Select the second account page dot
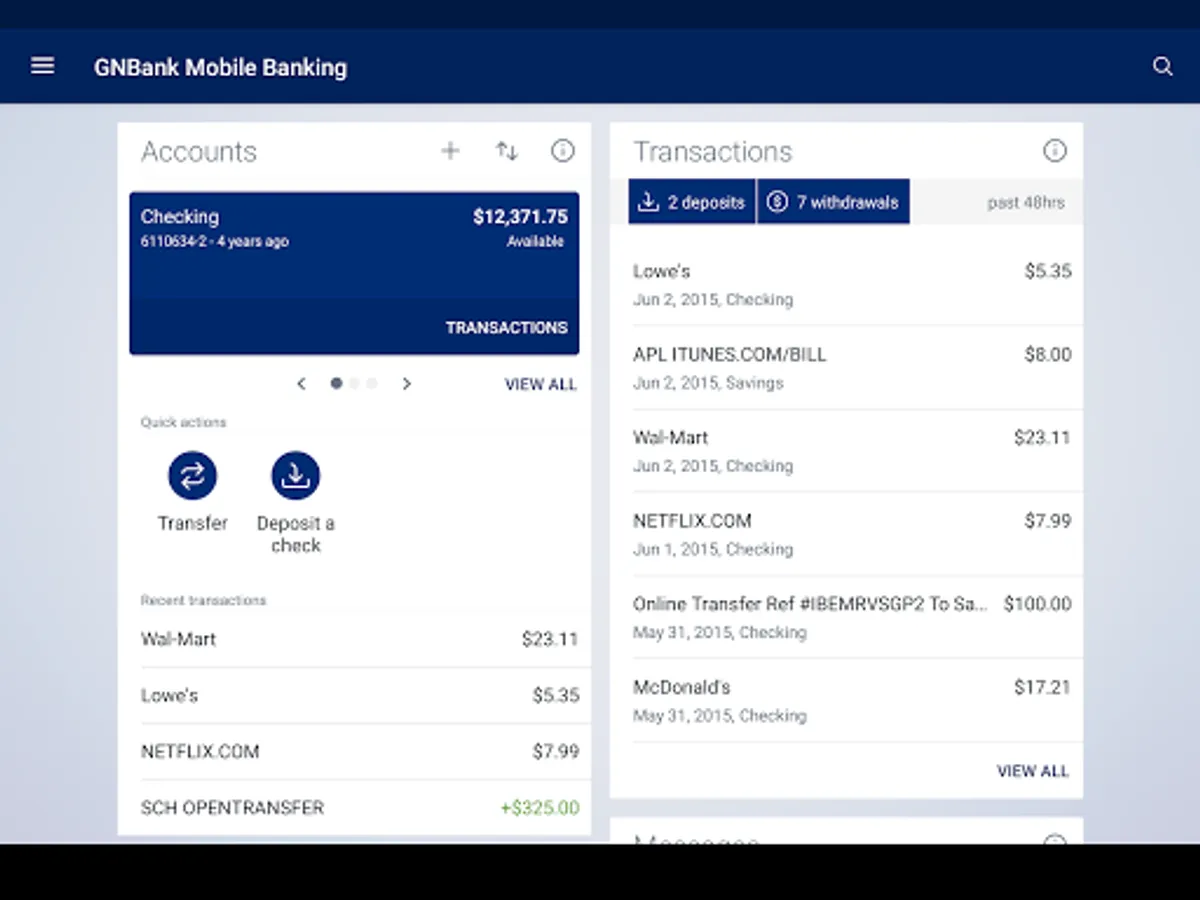The image size is (1200, 900). point(354,383)
